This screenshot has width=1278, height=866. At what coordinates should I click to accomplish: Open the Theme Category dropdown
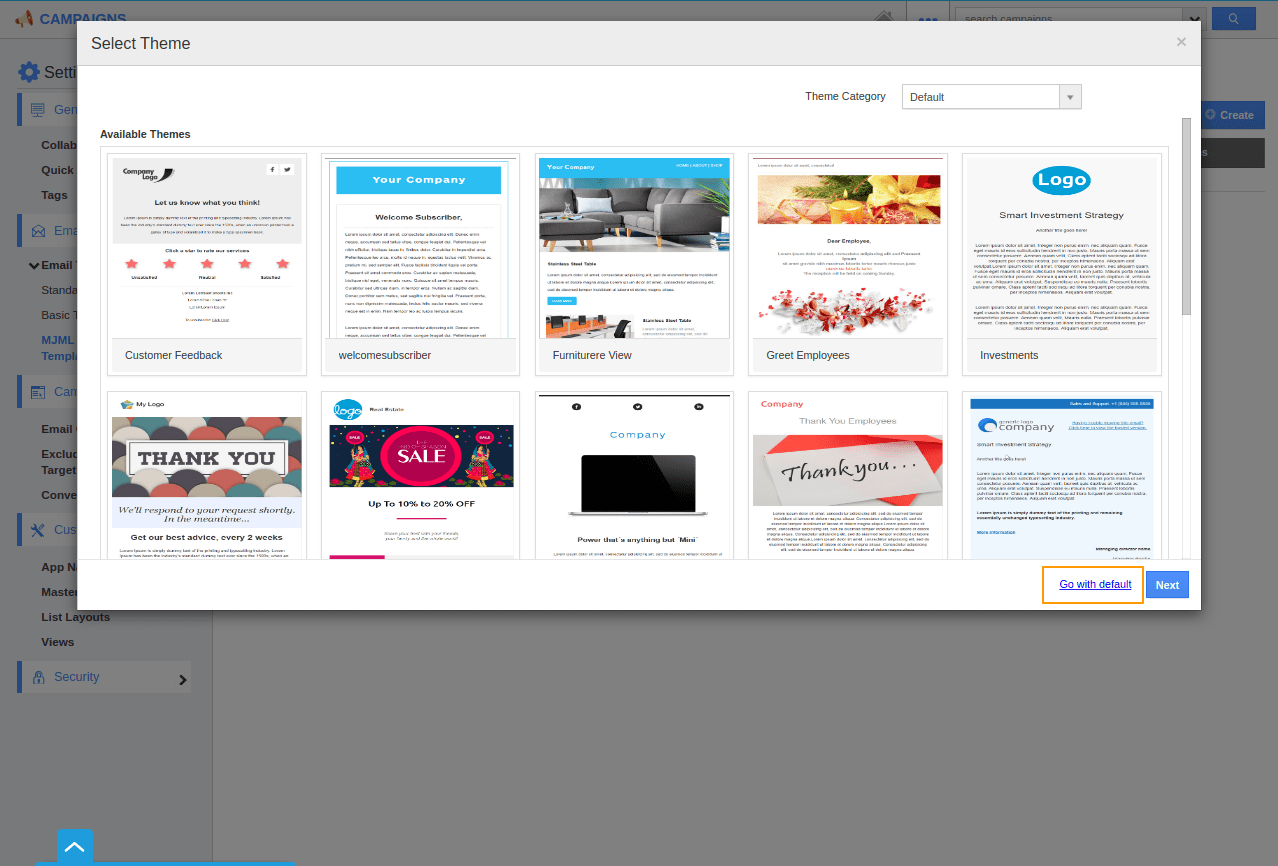[x=991, y=97]
